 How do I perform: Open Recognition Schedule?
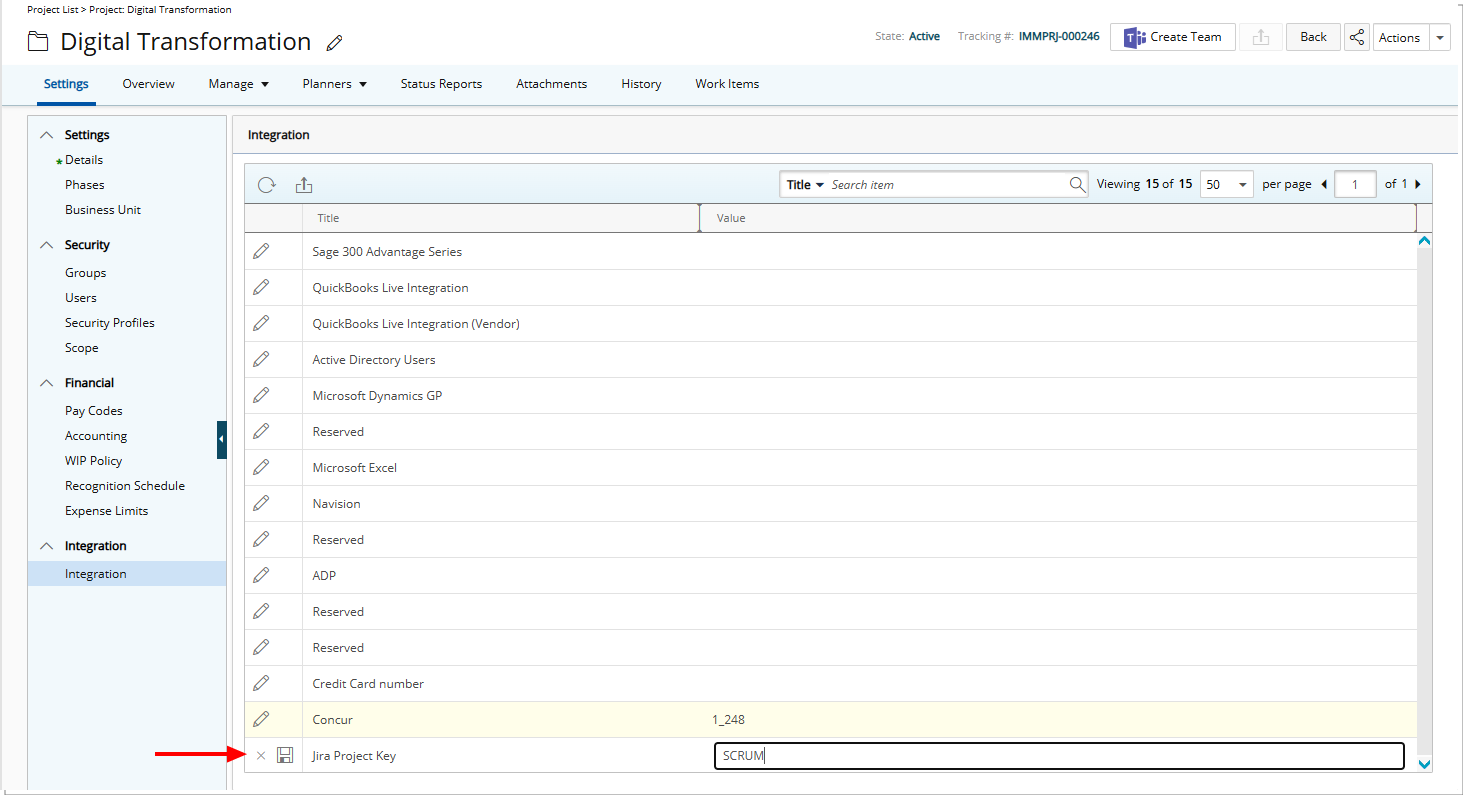(x=125, y=486)
